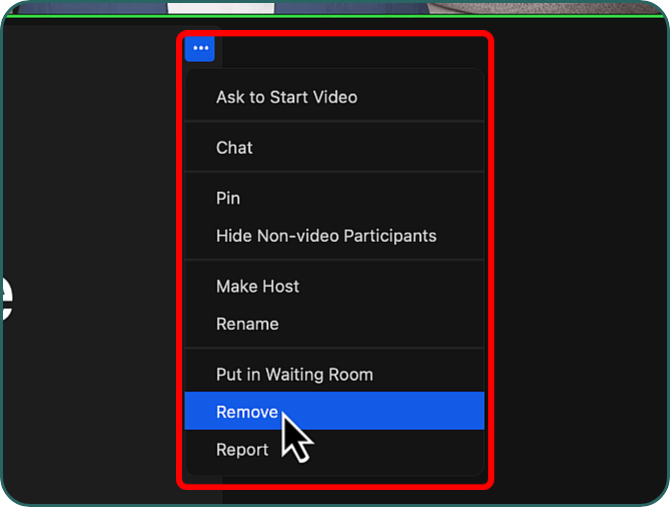The width and height of the screenshot is (670, 507).
Task: Click the blue three-dots more button
Action: click(x=200, y=48)
